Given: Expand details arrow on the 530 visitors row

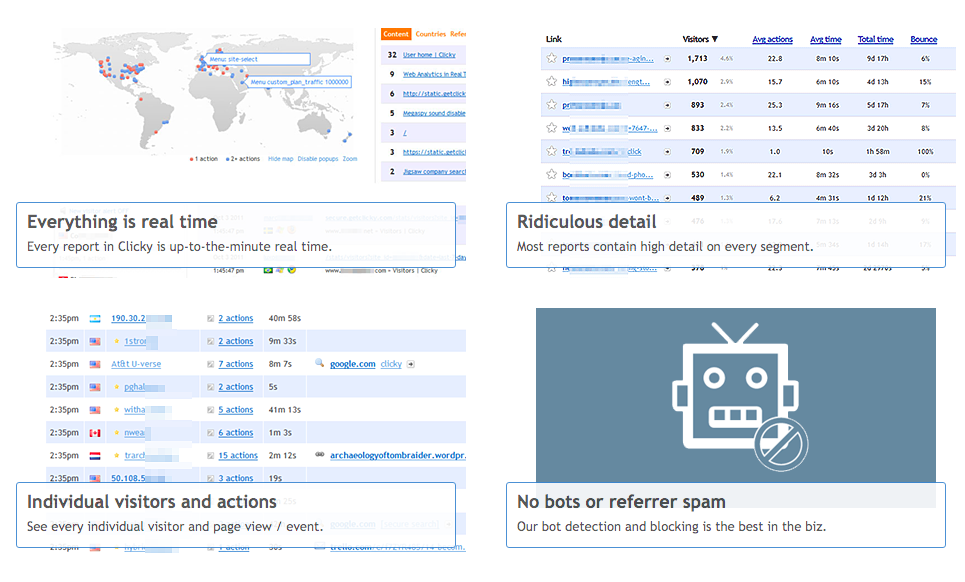Looking at the screenshot, I should click(667, 175).
